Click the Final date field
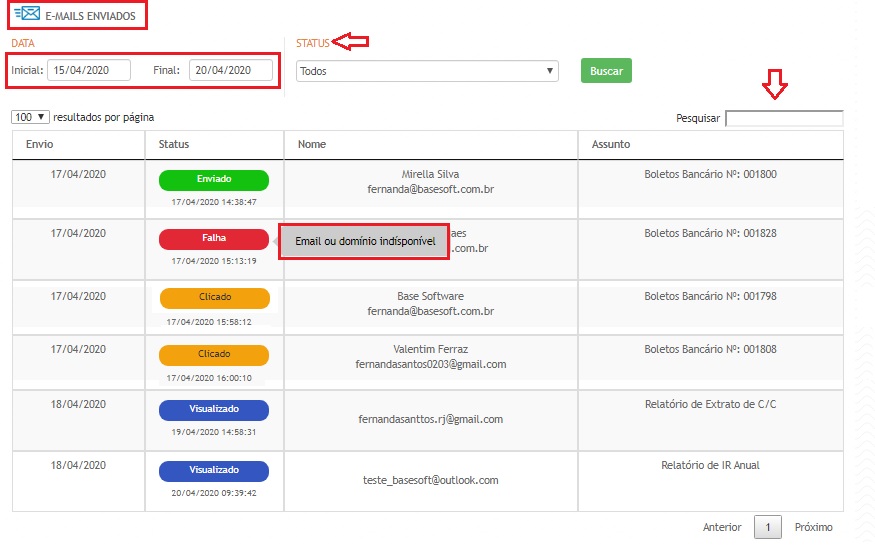Viewport: 875px width, 545px height. (x=230, y=70)
